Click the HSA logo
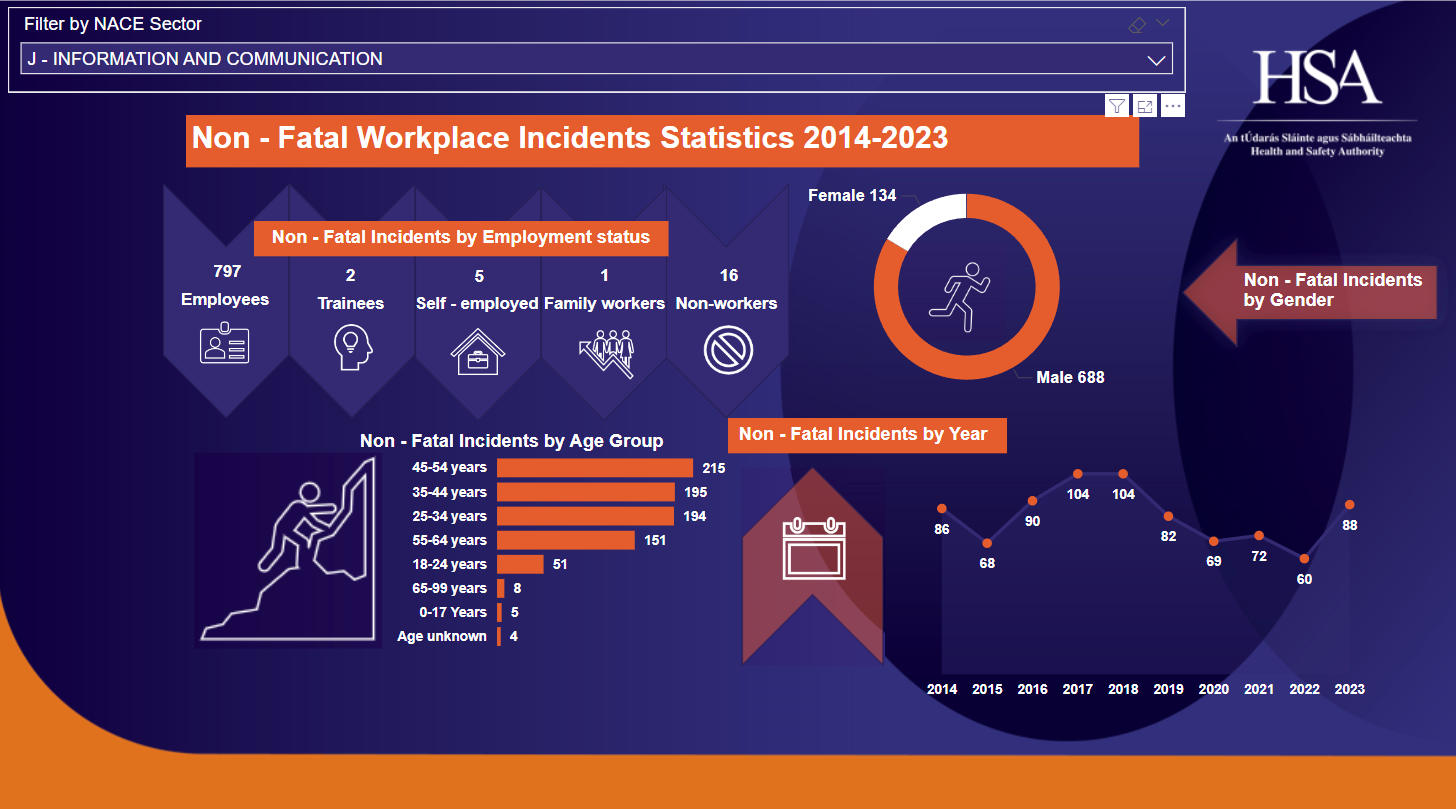This screenshot has width=1456, height=809. (1317, 80)
